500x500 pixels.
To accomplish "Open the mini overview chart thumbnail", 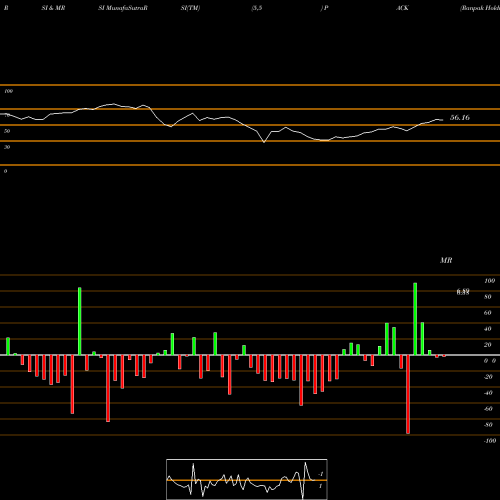I will (247, 479).
